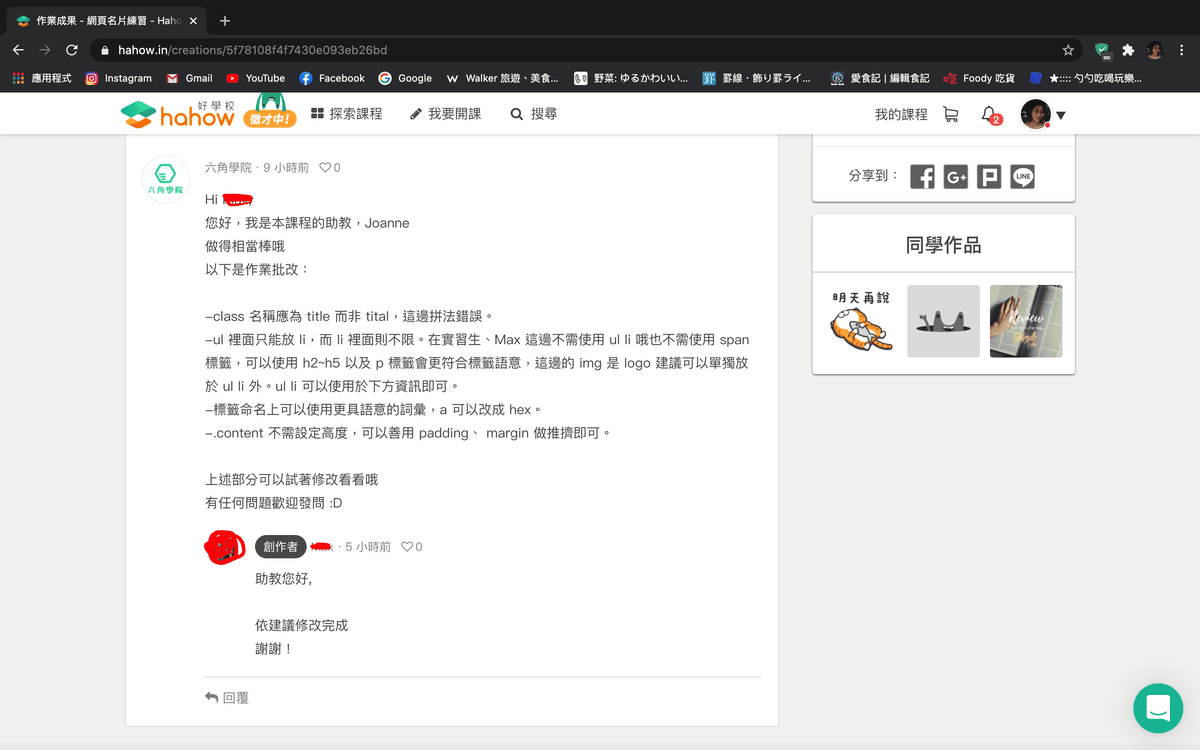The width and height of the screenshot is (1200, 750).
Task: Open the shopping cart
Action: point(950,113)
